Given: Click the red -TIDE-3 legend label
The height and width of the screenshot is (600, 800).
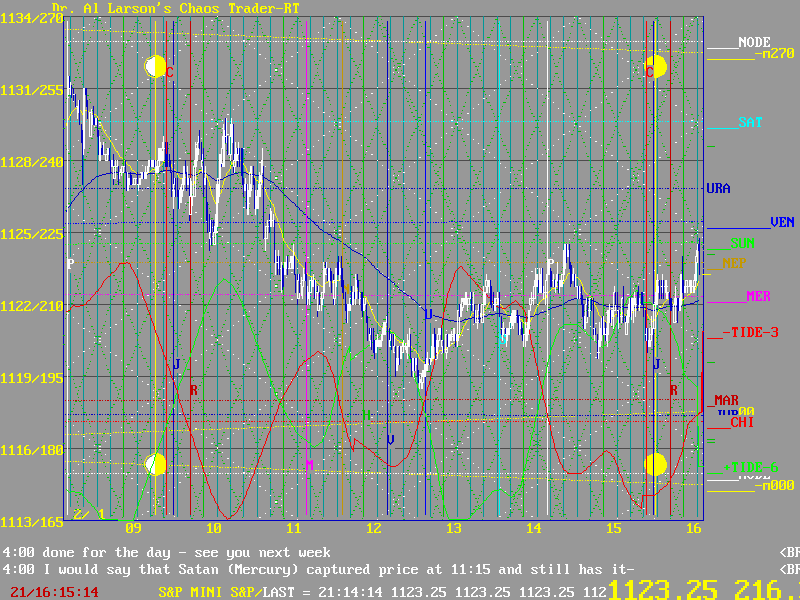Looking at the screenshot, I should 750,332.
